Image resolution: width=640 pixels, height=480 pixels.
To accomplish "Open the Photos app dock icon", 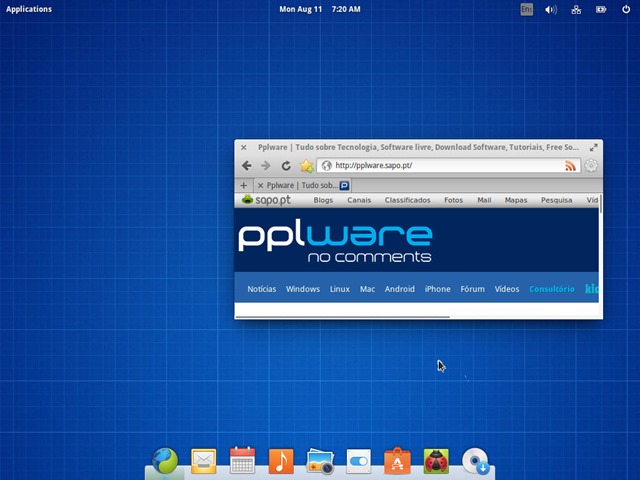I will coord(320,461).
